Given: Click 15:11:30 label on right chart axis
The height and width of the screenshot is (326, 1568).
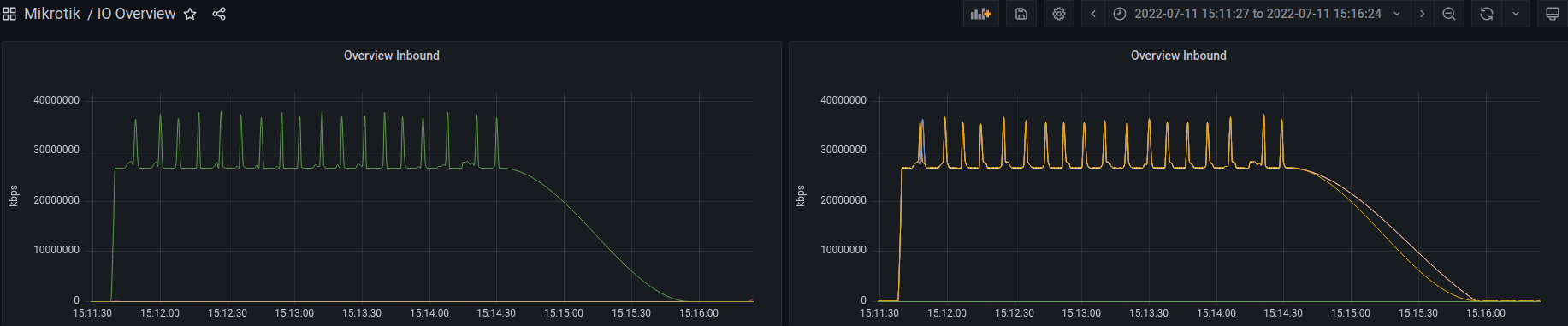Looking at the screenshot, I should (x=879, y=313).
